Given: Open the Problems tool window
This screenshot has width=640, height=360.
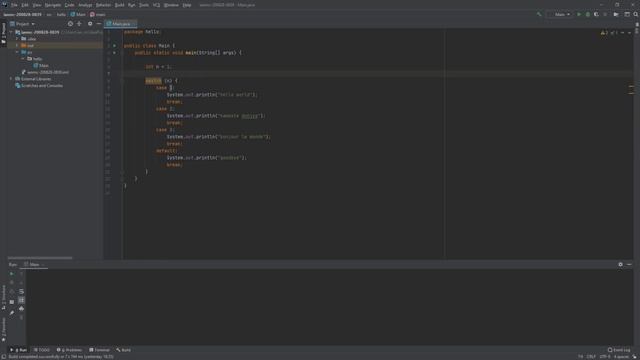Looking at the screenshot, I should pos(69,350).
